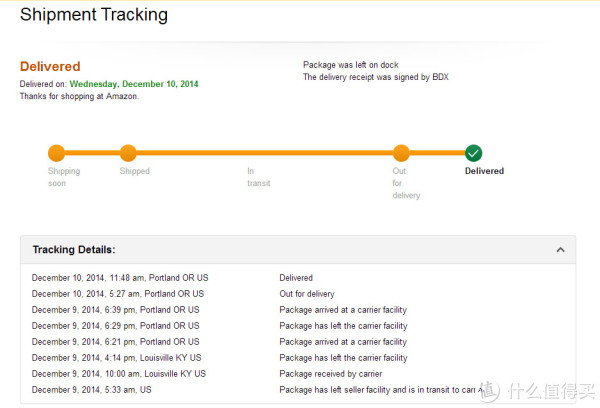Screen dimensions: 600x408
Task: Click the Shipping soon stage label
Action: coord(64,177)
